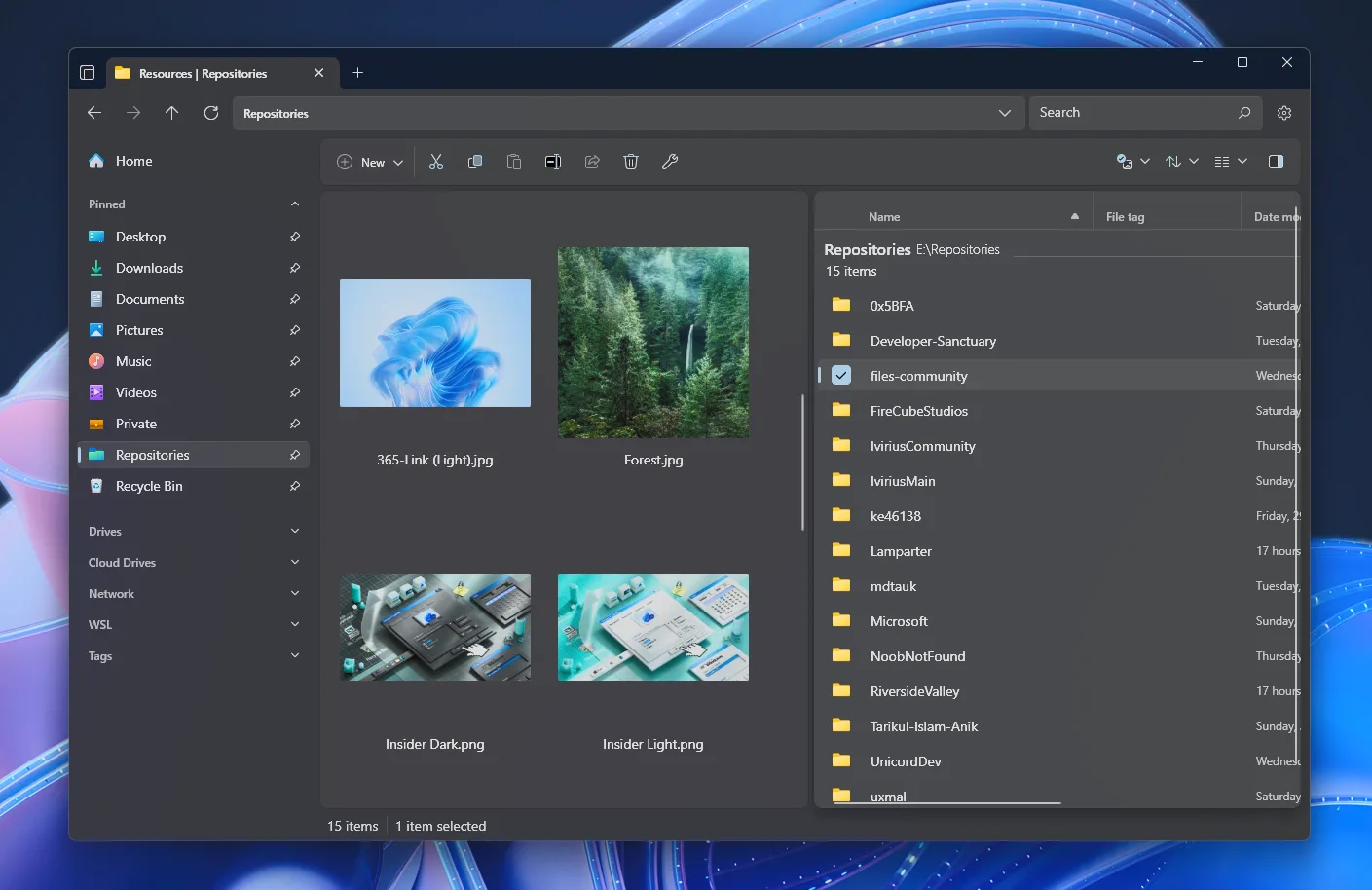
Task: Unpin Desktop from the sidebar
Action: pos(295,237)
